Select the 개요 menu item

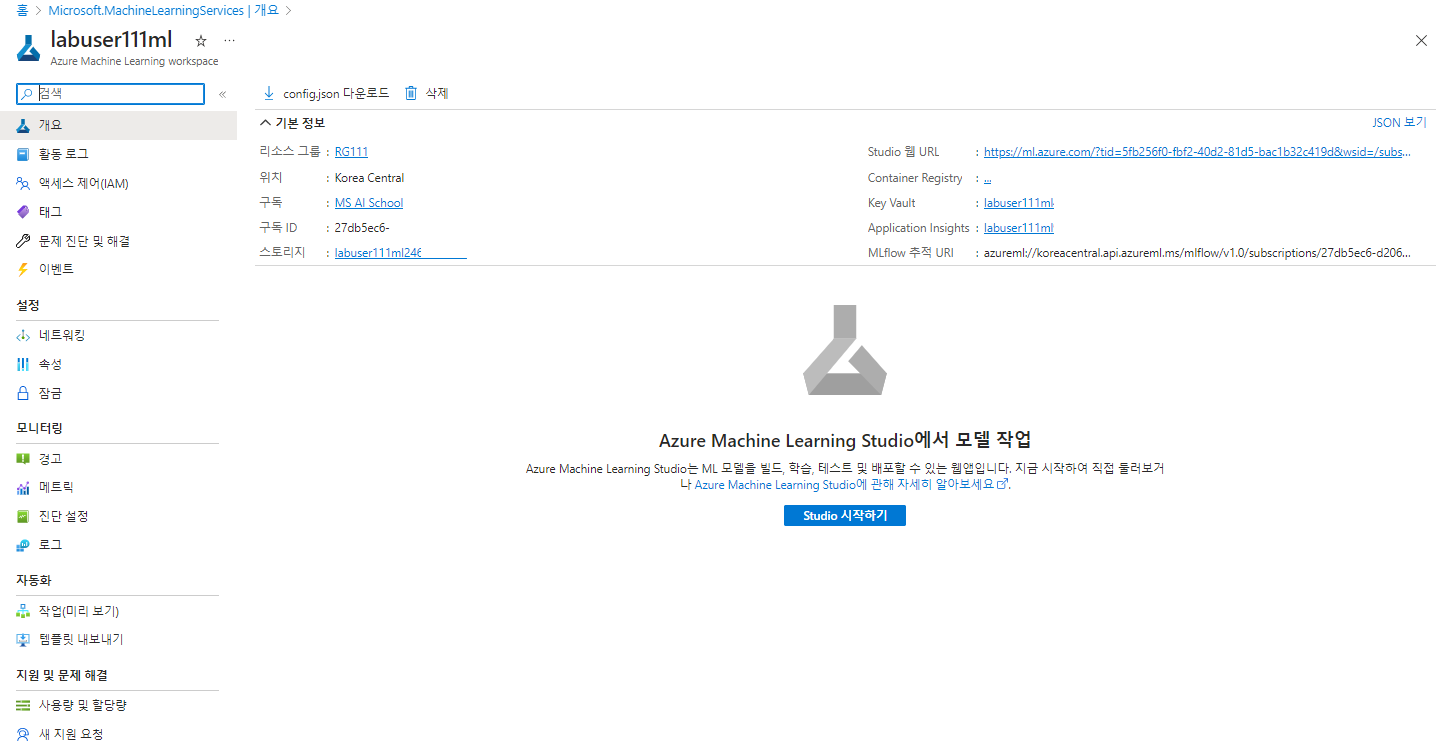[118, 125]
